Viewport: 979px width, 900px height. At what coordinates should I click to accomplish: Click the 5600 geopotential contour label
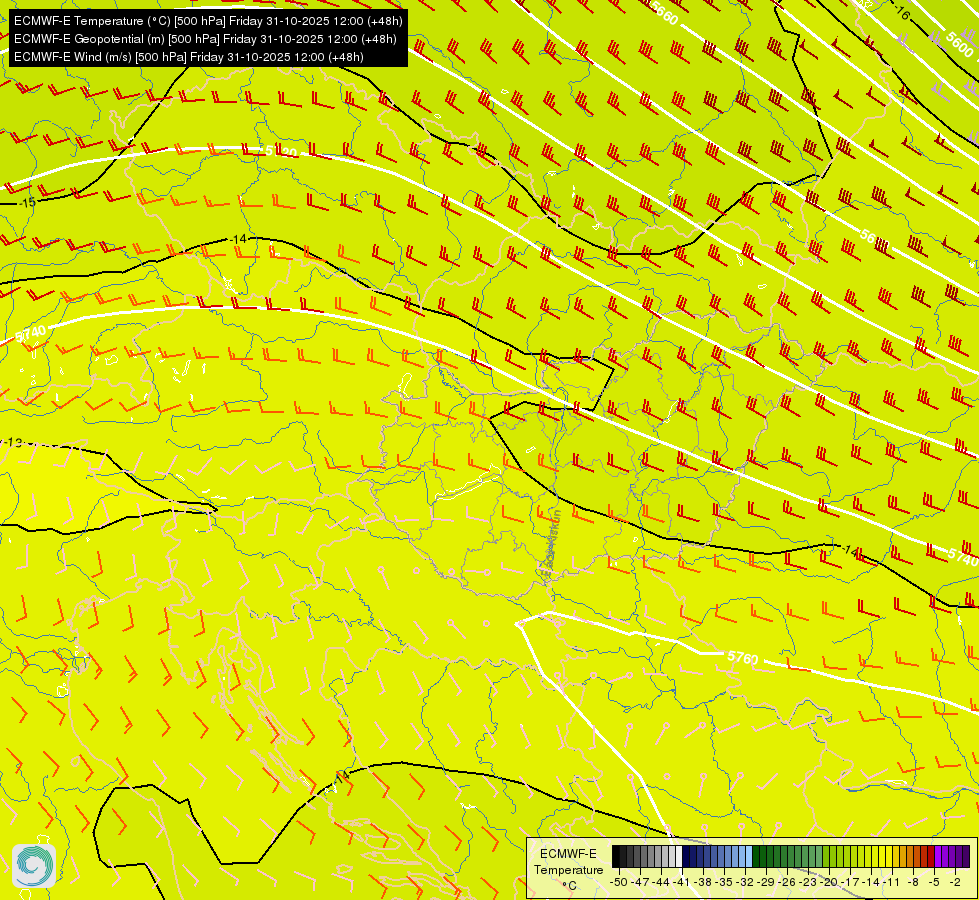pos(959,44)
